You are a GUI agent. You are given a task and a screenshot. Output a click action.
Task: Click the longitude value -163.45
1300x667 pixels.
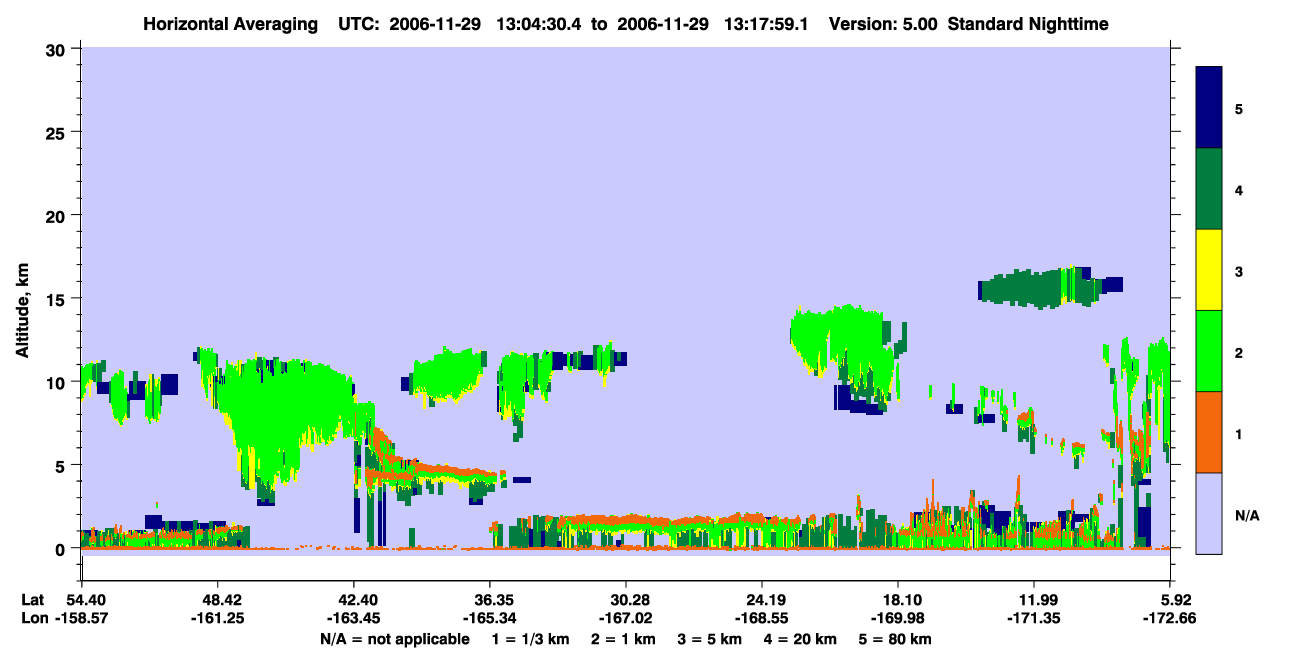coord(353,619)
